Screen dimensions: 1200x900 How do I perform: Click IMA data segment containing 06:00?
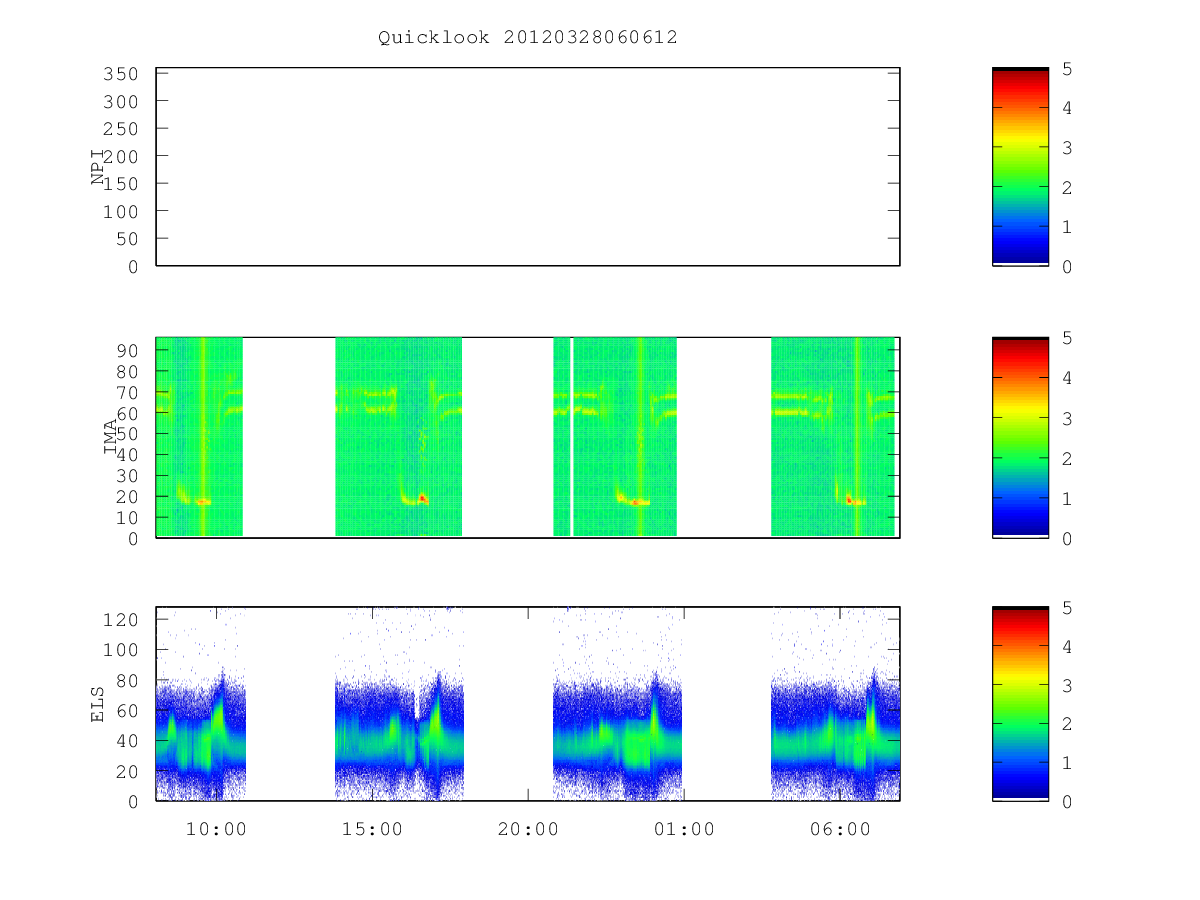click(833, 437)
